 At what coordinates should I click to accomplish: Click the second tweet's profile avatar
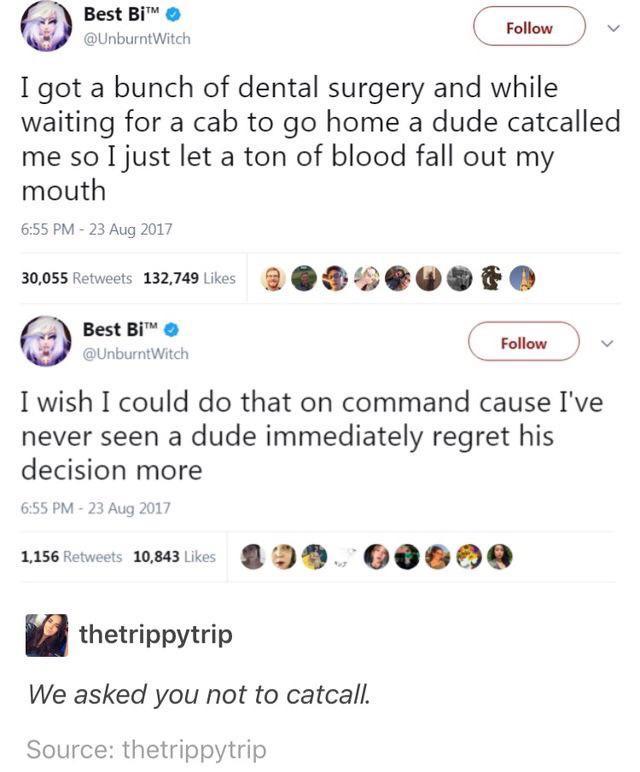(47, 341)
